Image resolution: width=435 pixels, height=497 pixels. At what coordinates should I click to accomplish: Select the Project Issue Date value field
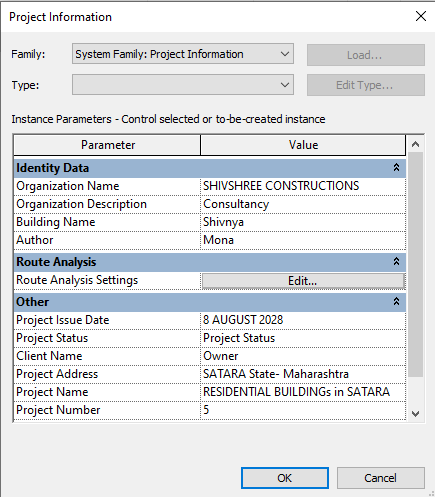pyautogui.click(x=303, y=320)
